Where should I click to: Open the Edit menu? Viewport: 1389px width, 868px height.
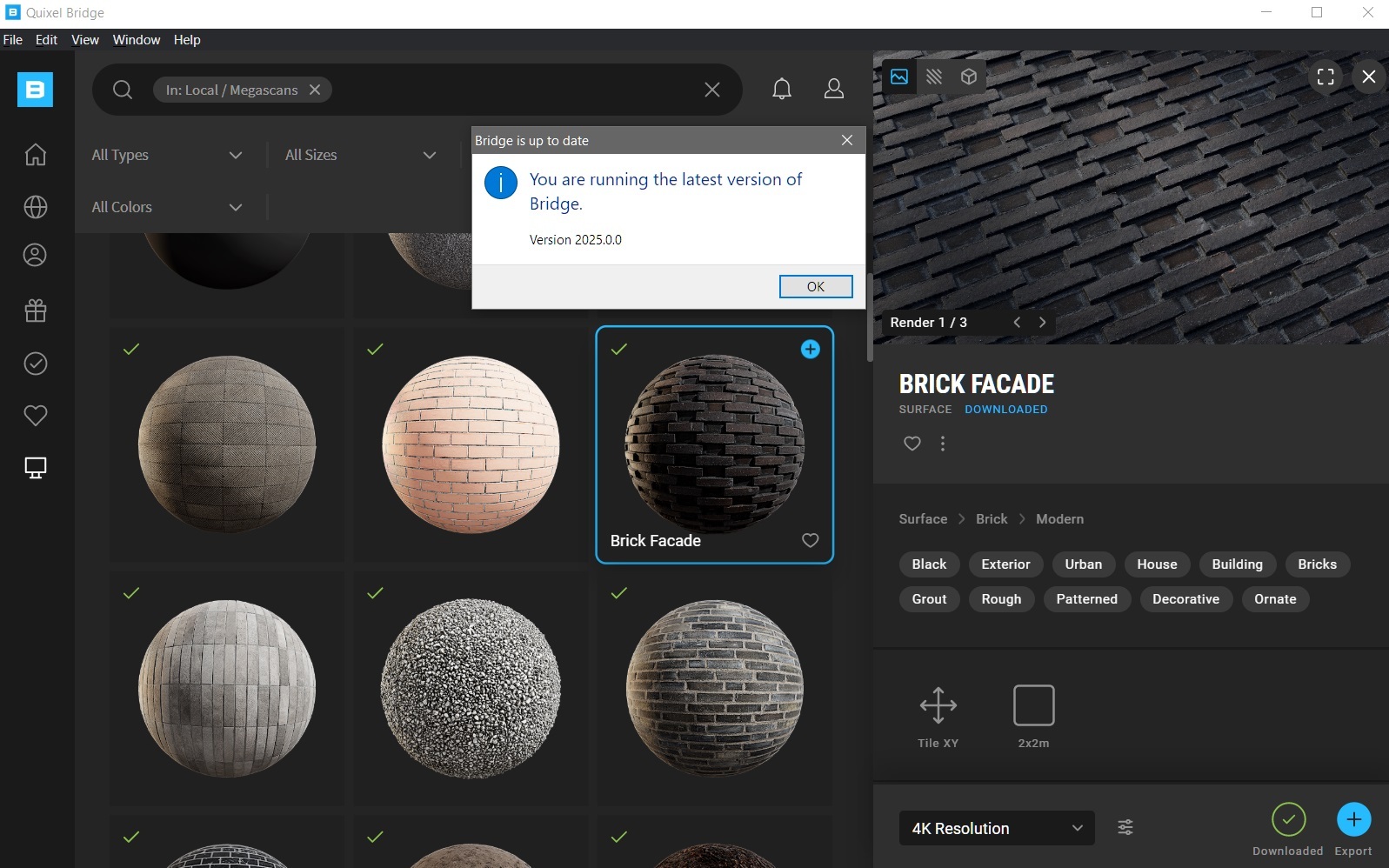46,40
